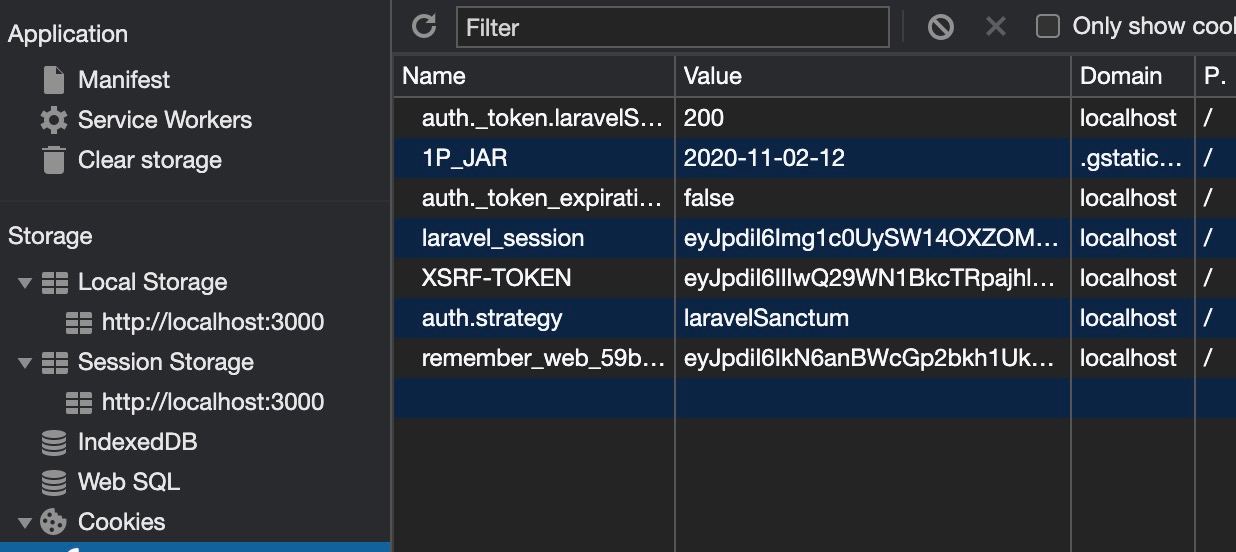Open the Manifest section
Screen dimensions: 1236x552
click(x=124, y=80)
